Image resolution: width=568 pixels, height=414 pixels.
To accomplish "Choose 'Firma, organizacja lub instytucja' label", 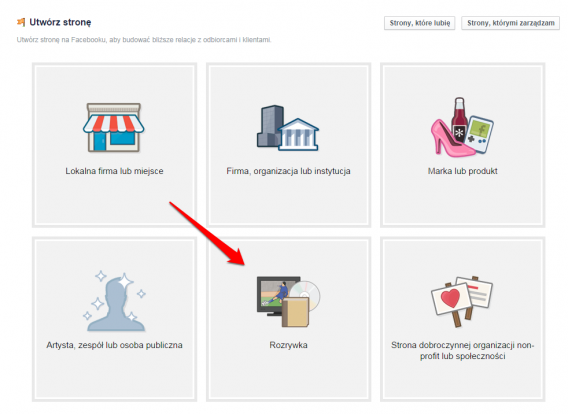I will click(288, 171).
